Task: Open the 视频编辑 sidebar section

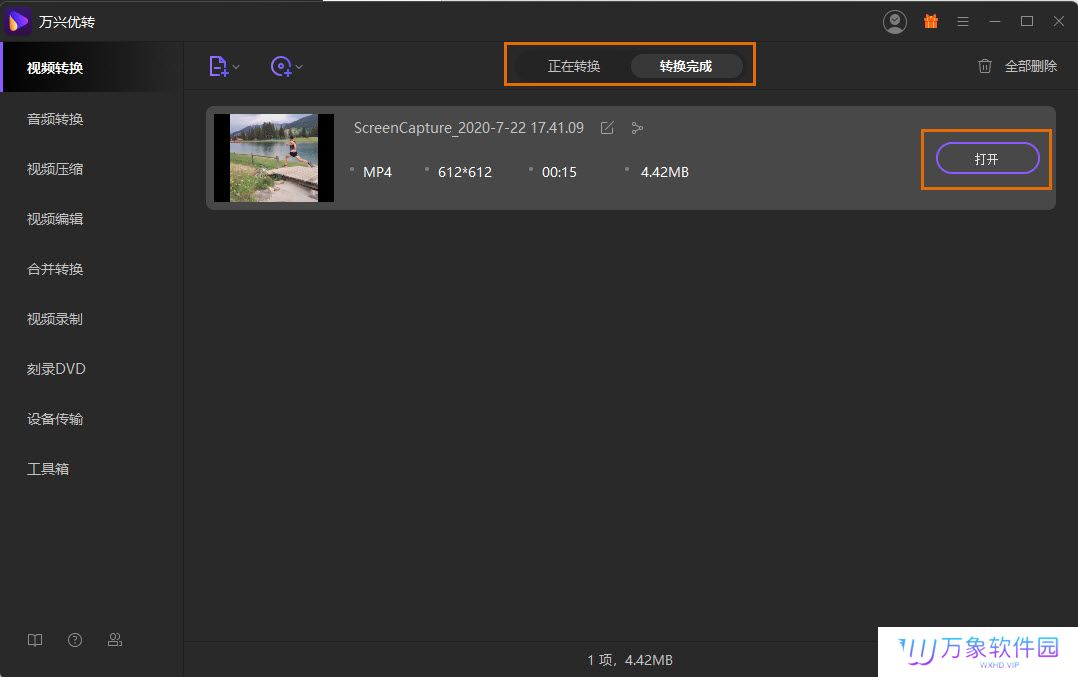Action: point(55,219)
